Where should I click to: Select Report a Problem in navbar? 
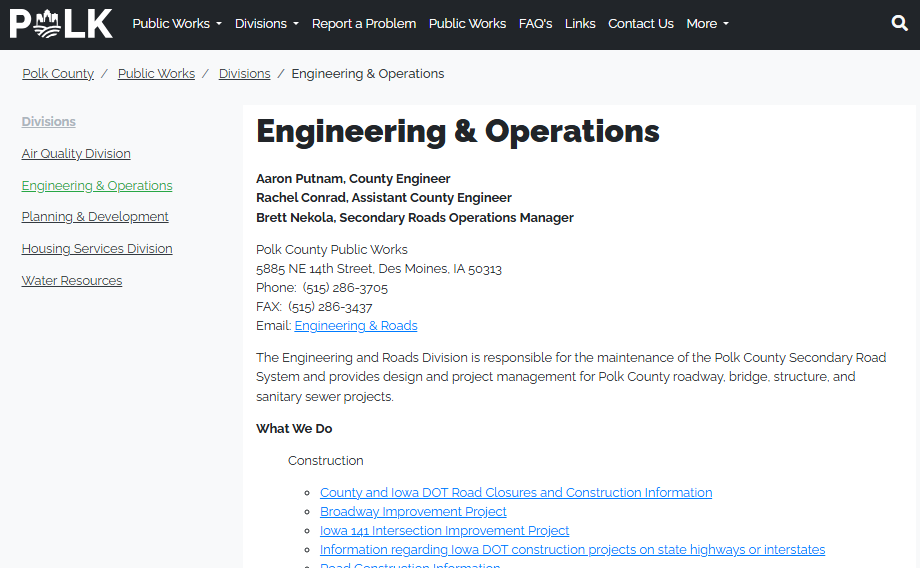363,23
